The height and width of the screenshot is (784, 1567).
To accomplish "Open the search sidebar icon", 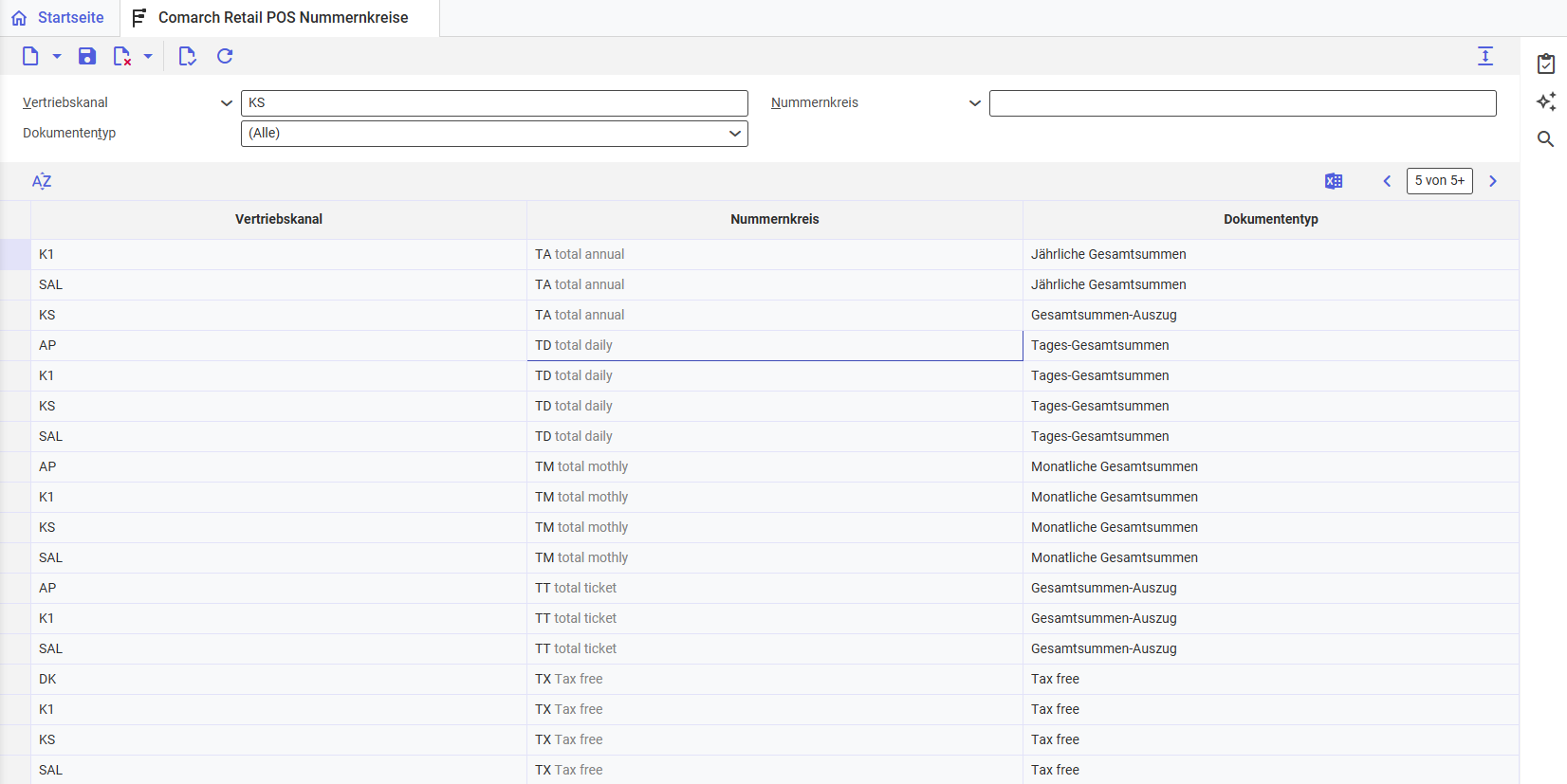I will (1546, 139).
